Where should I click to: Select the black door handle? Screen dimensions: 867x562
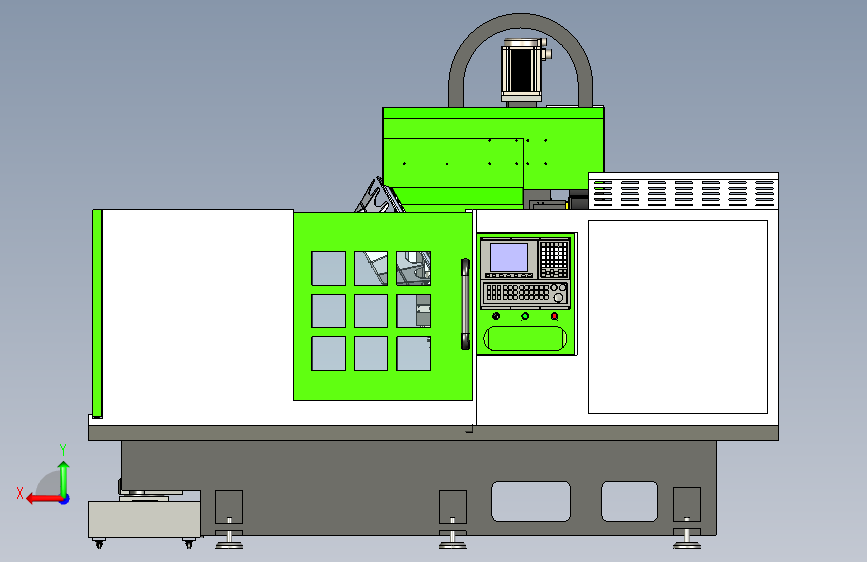tap(466, 304)
